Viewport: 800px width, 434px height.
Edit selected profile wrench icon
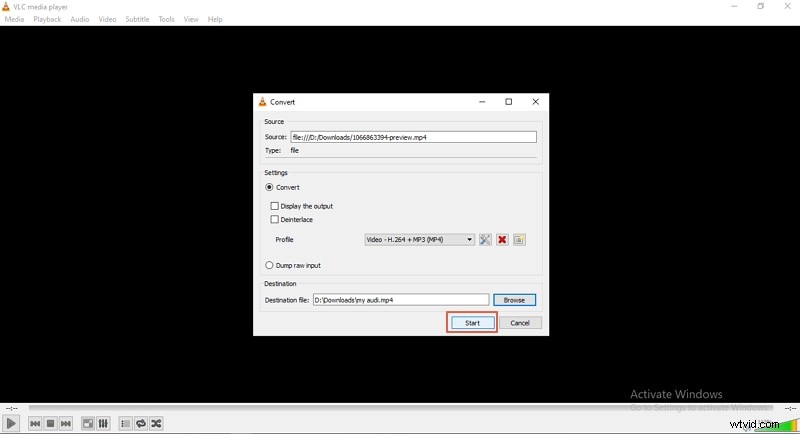point(485,239)
